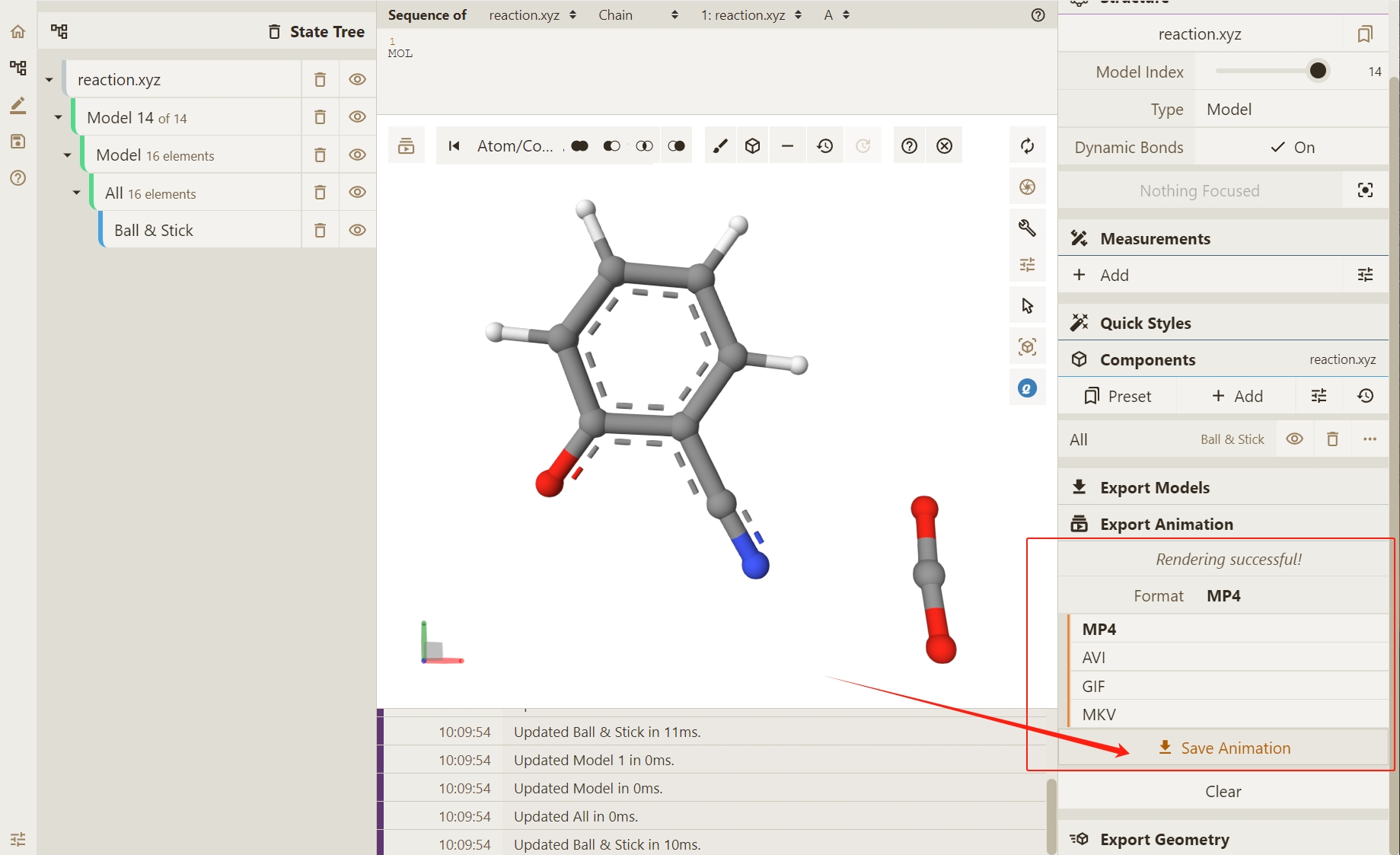Open the Chain dropdown in sequence bar
1400x855 pixels.
(637, 15)
